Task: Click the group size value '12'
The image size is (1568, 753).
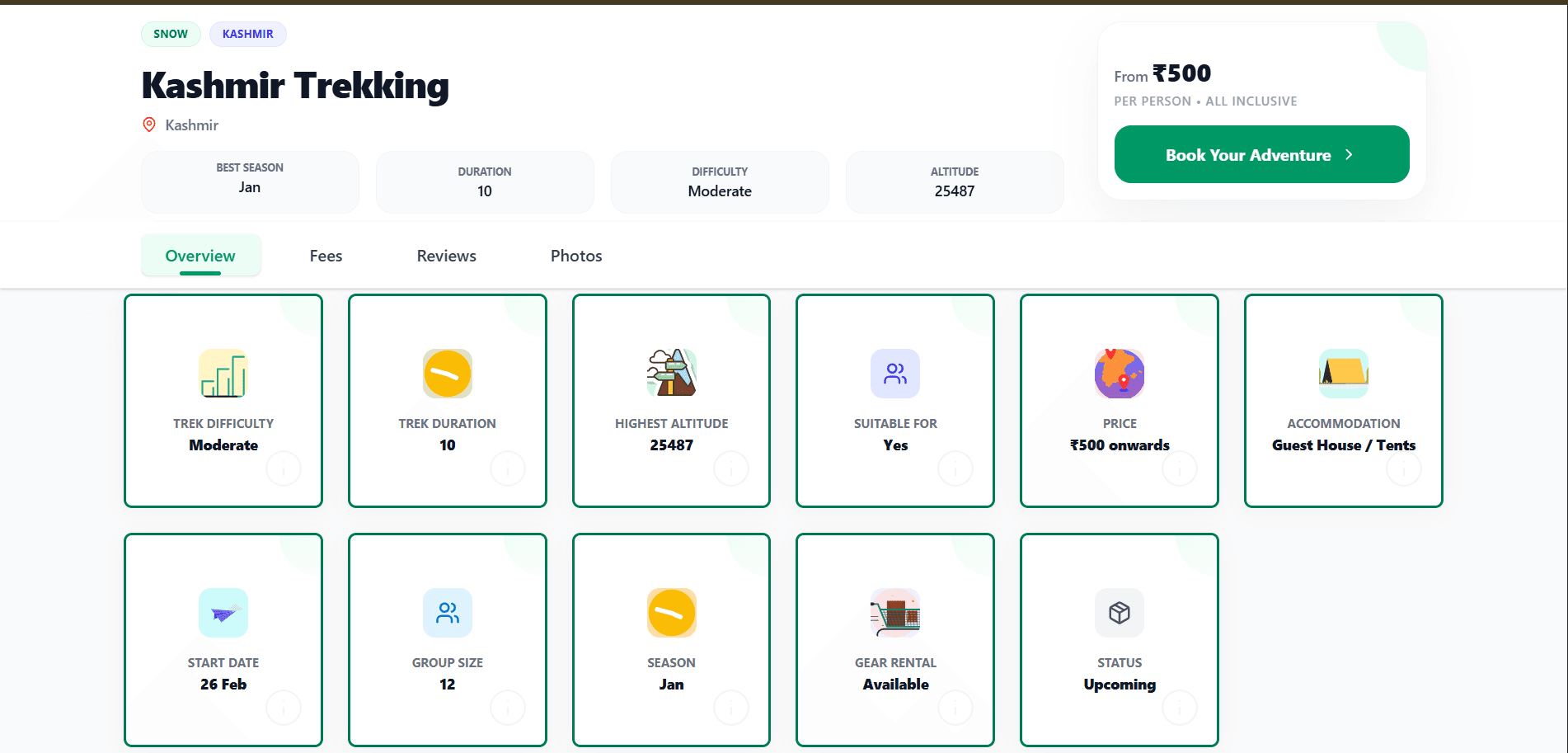Action: (448, 685)
